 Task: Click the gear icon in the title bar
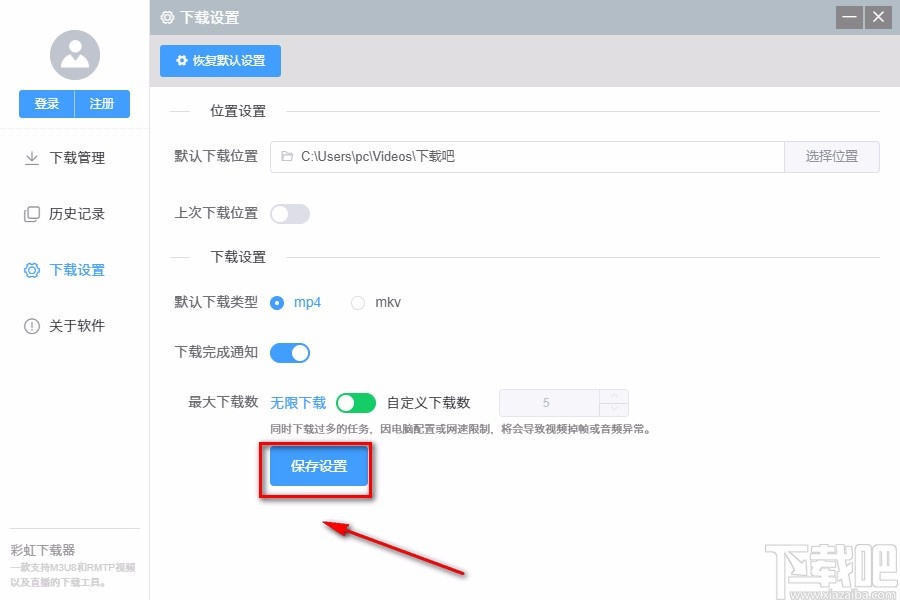(164, 17)
